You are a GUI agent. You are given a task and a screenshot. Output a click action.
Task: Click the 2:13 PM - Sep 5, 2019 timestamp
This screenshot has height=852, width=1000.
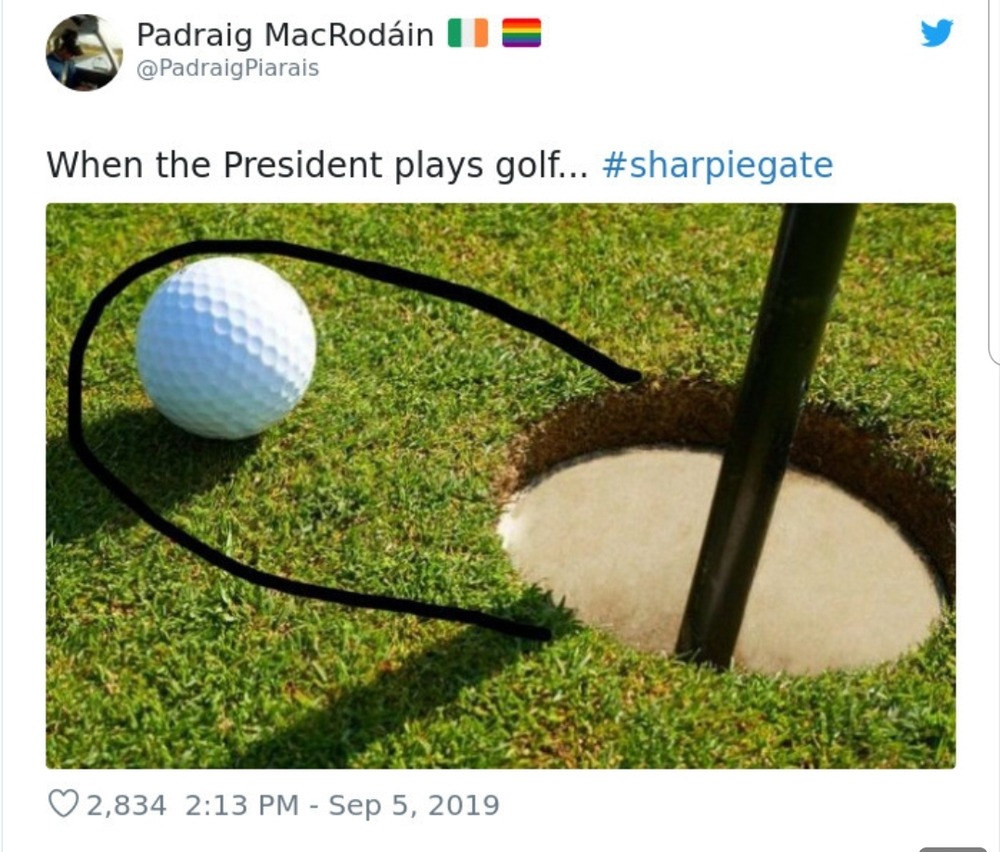point(342,805)
